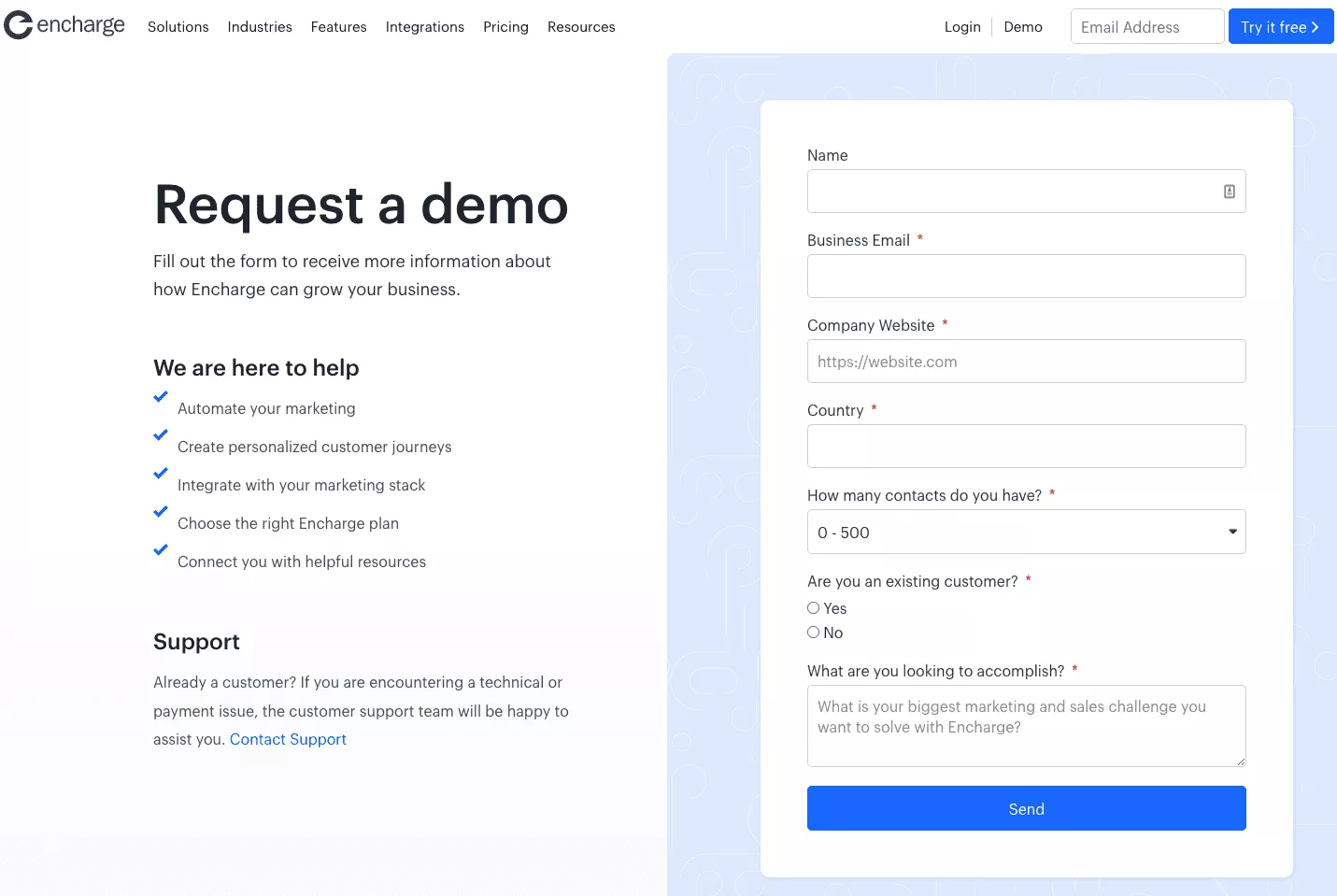The height and width of the screenshot is (896, 1337).
Task: Click the Try it free button
Action: [1281, 27]
